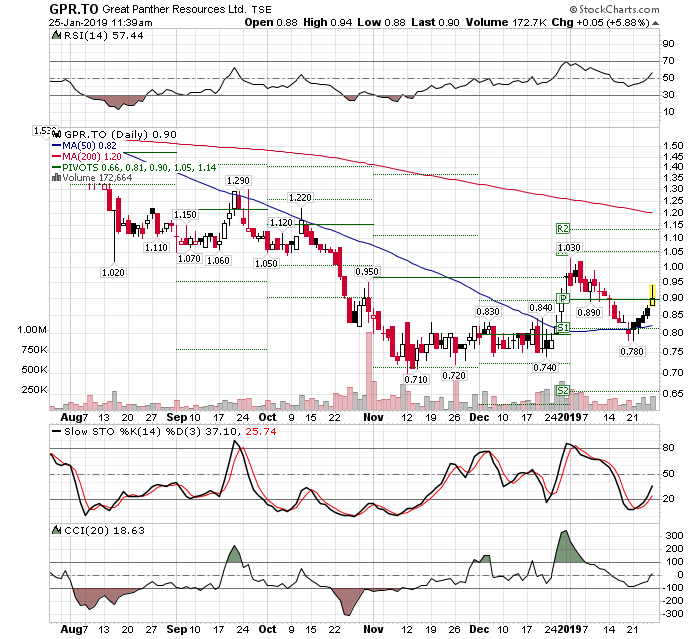Viewport: 700px width, 639px height.
Task: Click the Great Panther Resources Ltd. name
Action: tap(174, 9)
